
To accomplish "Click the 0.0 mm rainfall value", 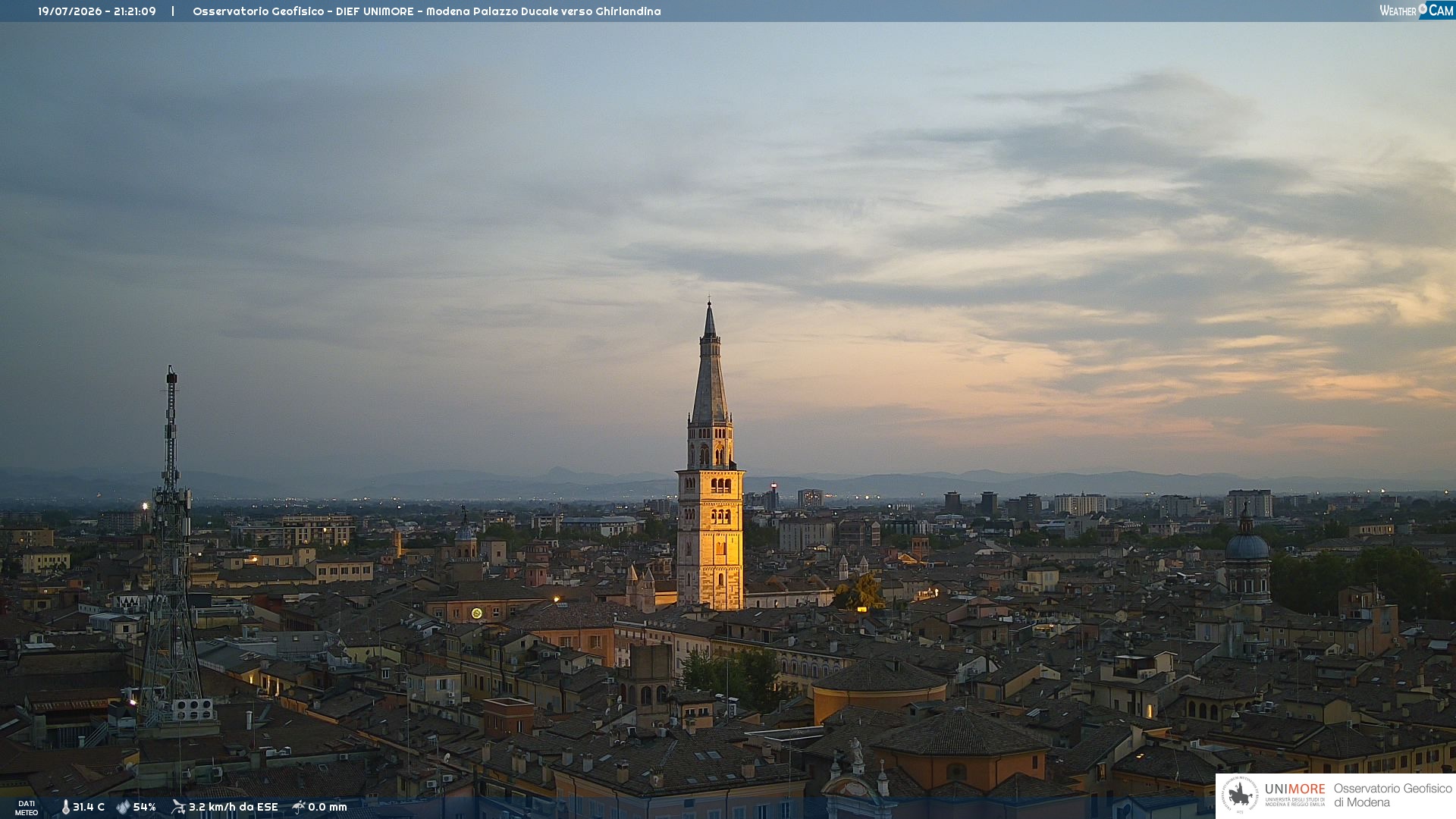I will [x=327, y=807].
